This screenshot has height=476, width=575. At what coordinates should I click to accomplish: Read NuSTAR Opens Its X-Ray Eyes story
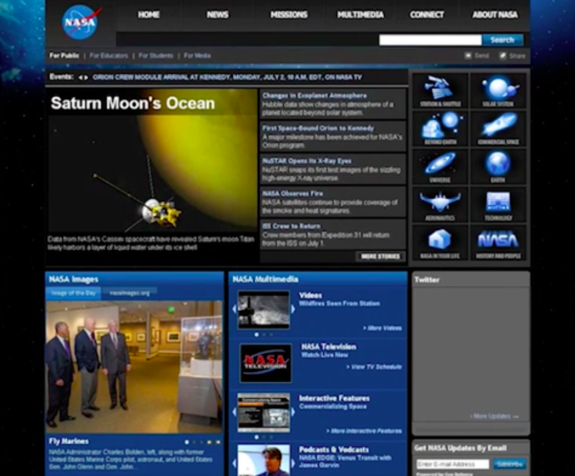[x=307, y=161]
